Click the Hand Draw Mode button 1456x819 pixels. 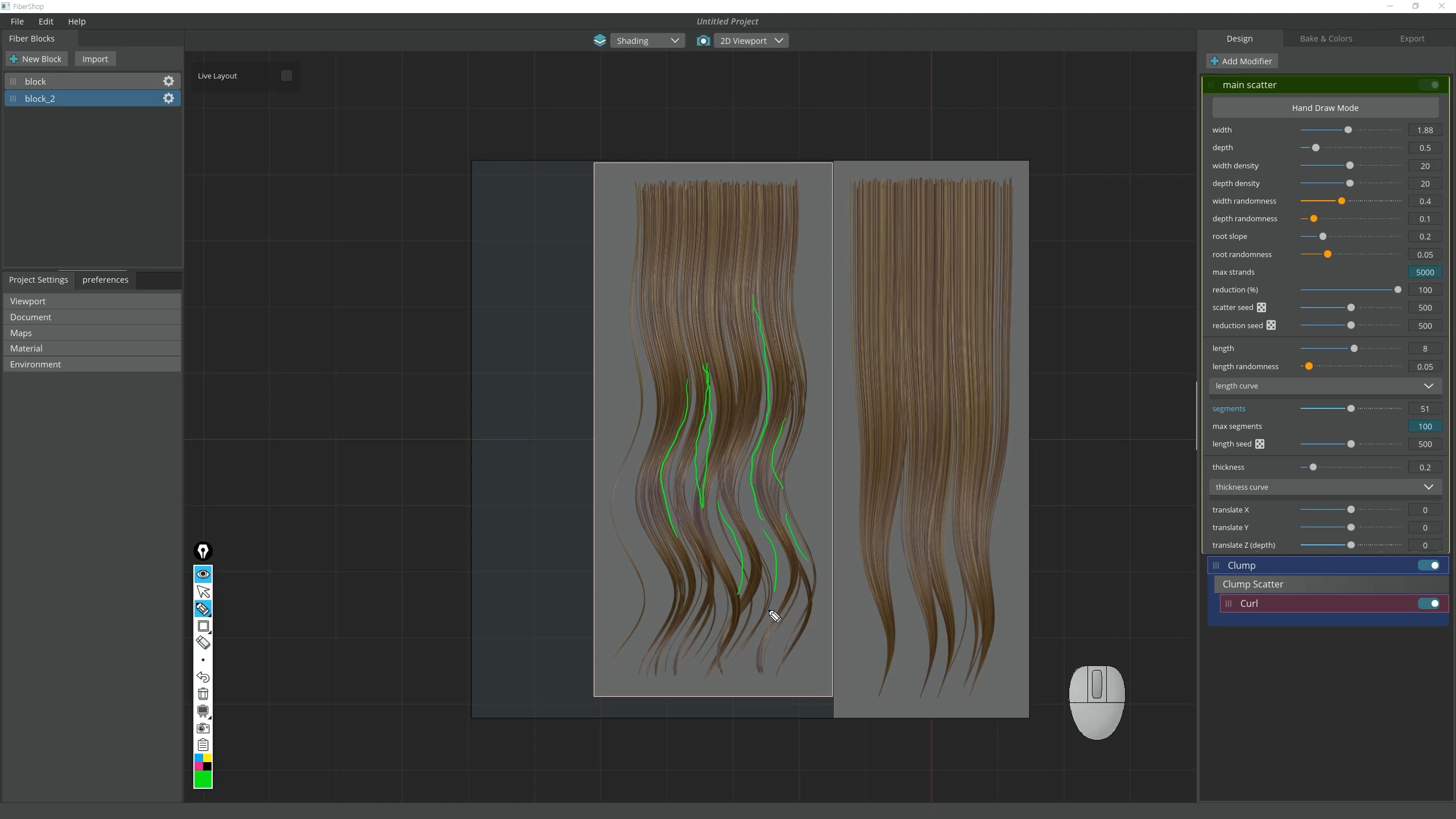pyautogui.click(x=1325, y=108)
